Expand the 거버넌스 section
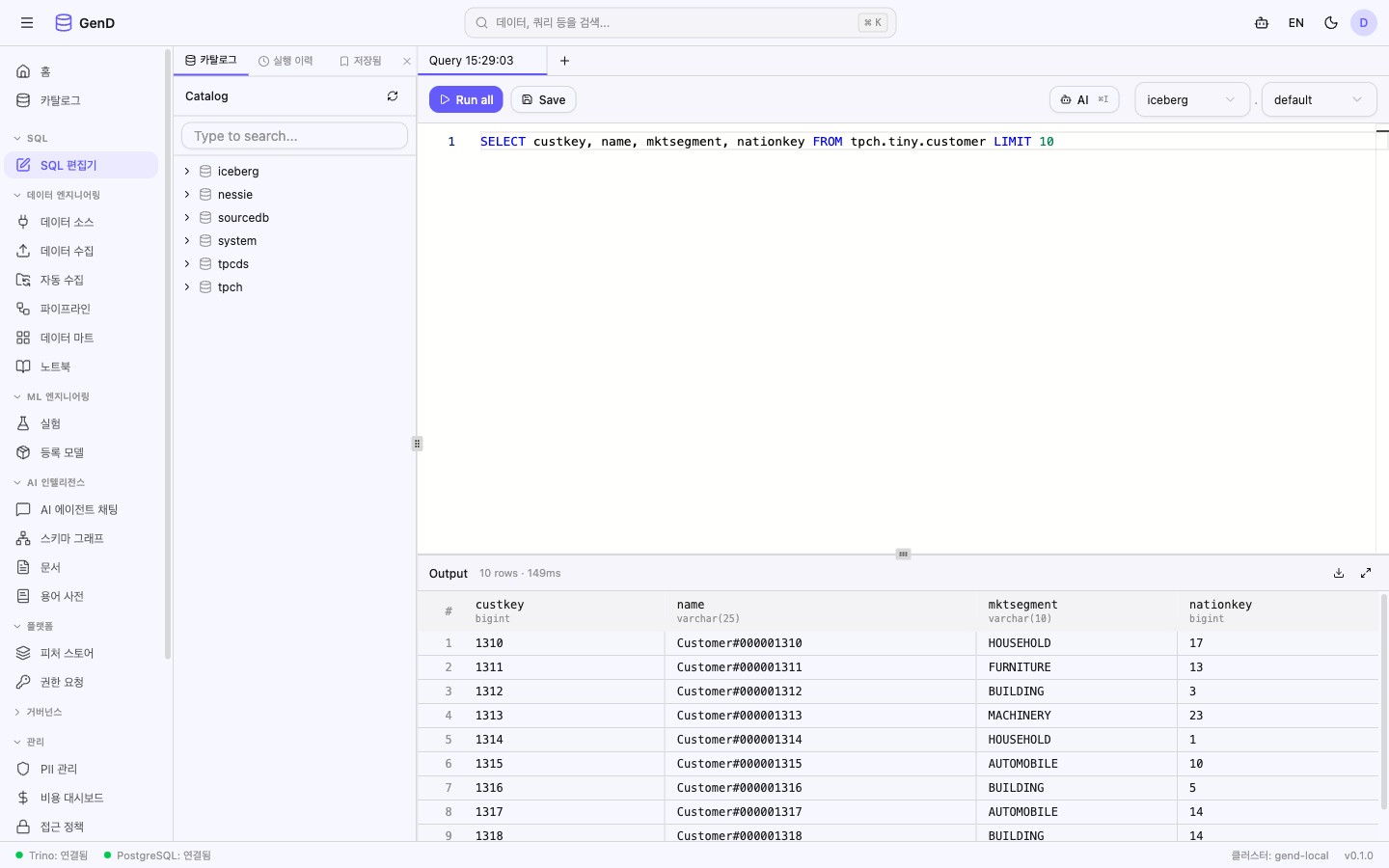1389x868 pixels. (x=37, y=712)
